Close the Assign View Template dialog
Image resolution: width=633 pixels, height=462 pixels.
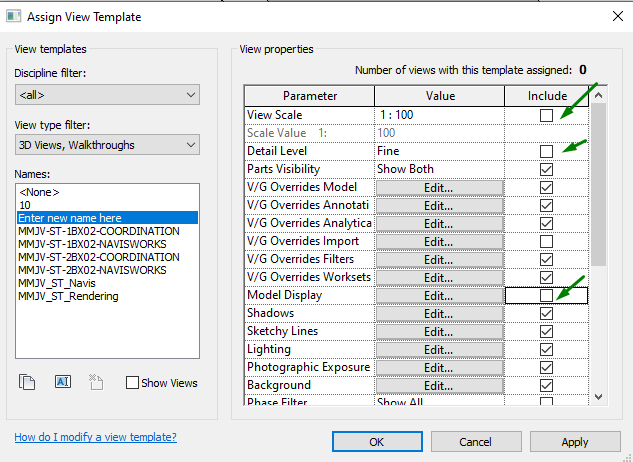pos(610,16)
